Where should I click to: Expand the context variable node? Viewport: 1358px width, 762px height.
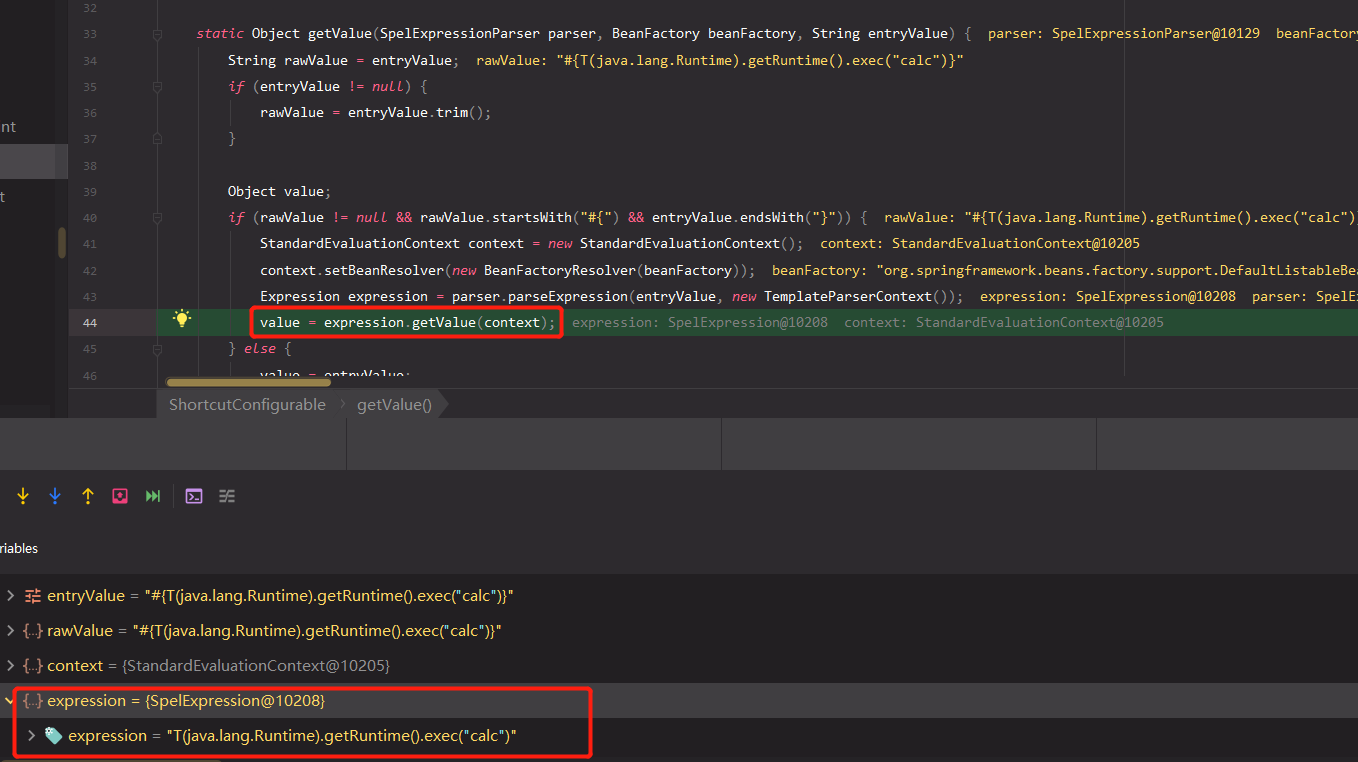10,665
